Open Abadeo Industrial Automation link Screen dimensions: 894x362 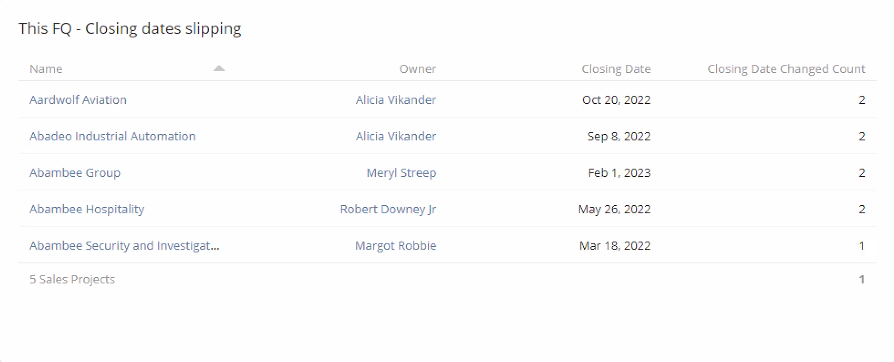pyautogui.click(x=112, y=136)
